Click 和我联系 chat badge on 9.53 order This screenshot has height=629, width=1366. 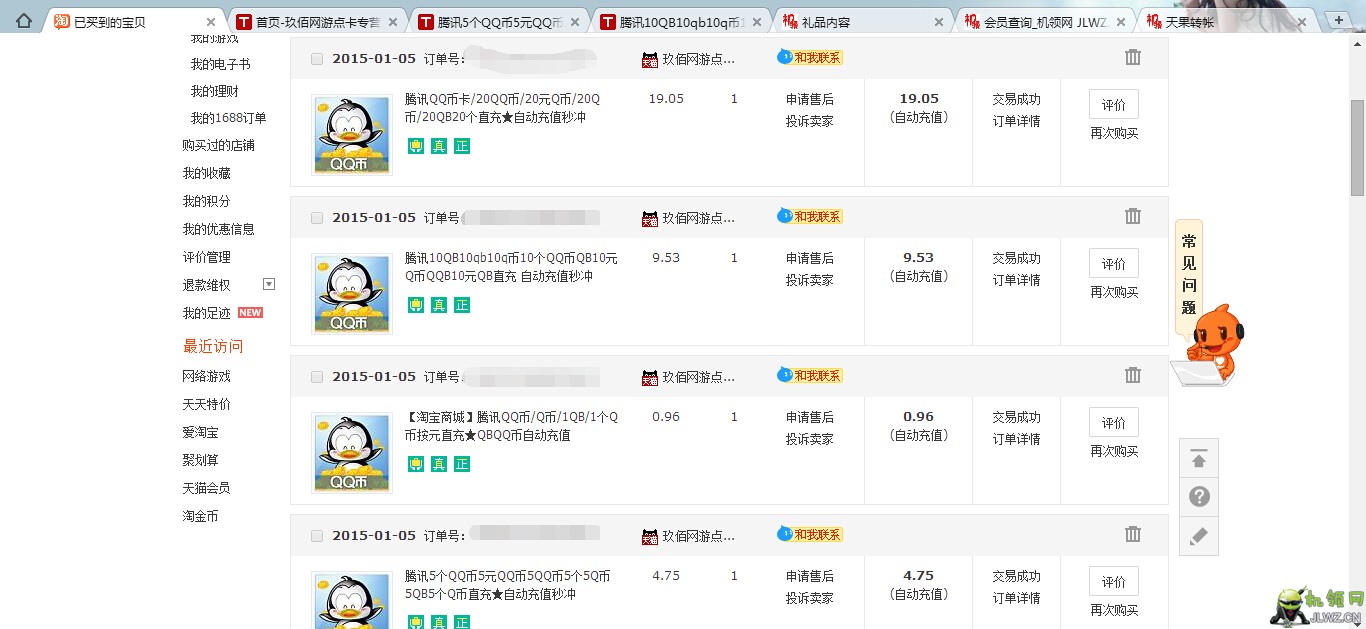(810, 216)
